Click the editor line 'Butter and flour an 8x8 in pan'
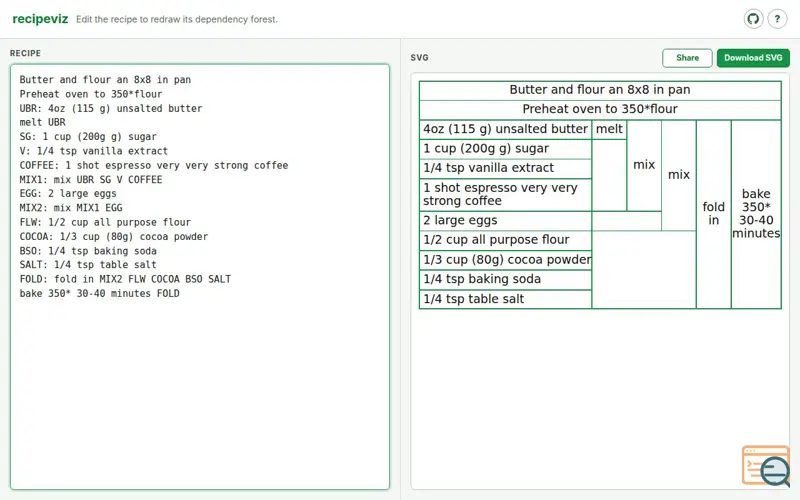Viewport: 800px width, 500px height. [105, 80]
